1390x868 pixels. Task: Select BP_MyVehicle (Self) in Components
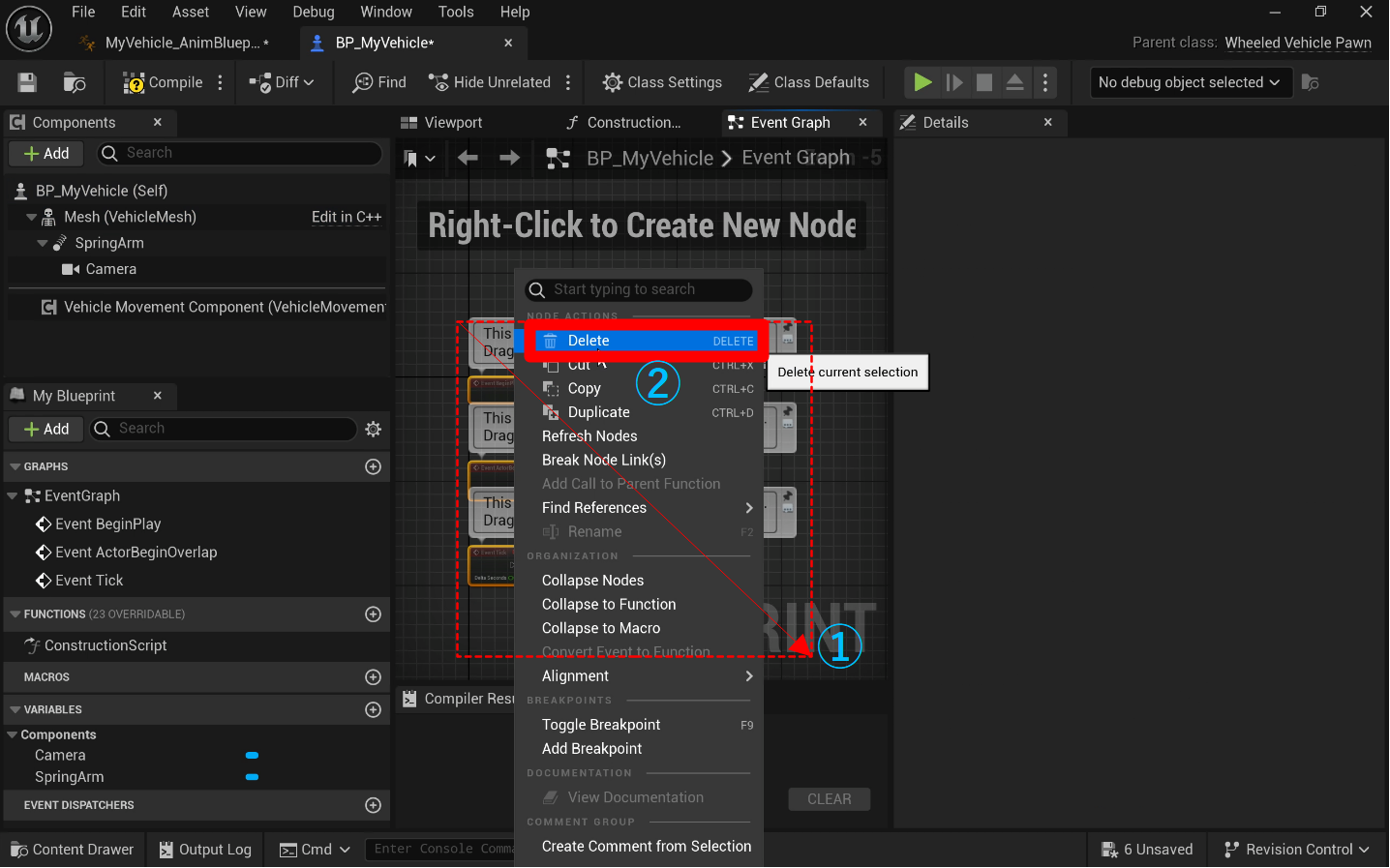(101, 191)
